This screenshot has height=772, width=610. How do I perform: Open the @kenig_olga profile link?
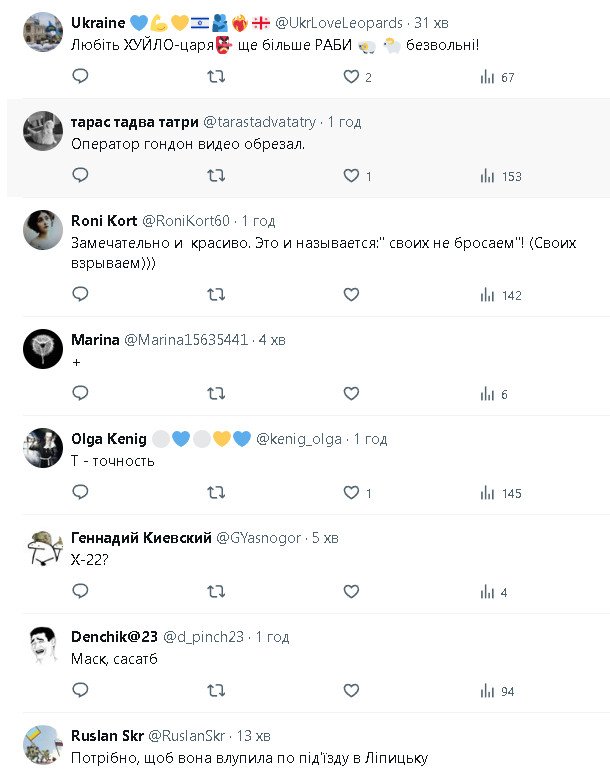[299, 439]
